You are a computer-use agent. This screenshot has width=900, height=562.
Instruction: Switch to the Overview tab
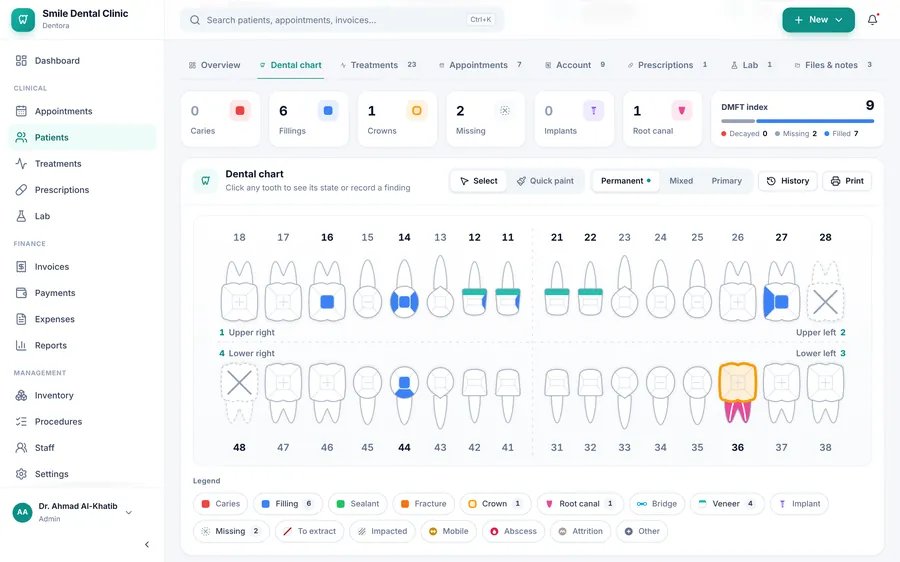(x=215, y=65)
